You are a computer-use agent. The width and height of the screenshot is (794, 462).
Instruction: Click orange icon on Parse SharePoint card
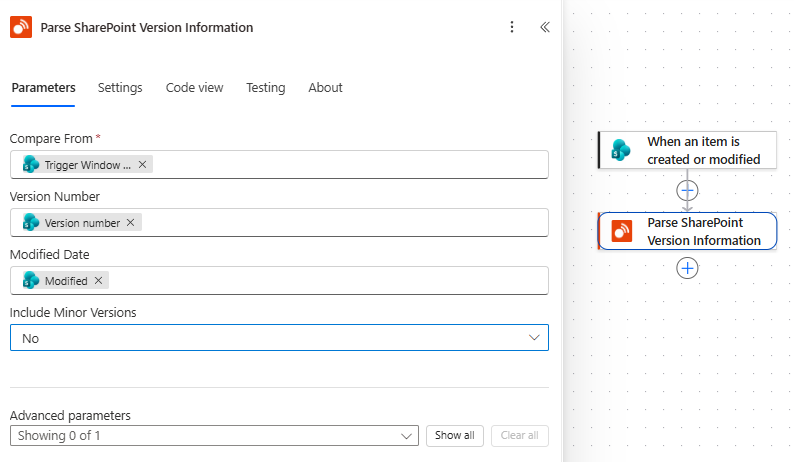[x=621, y=231]
